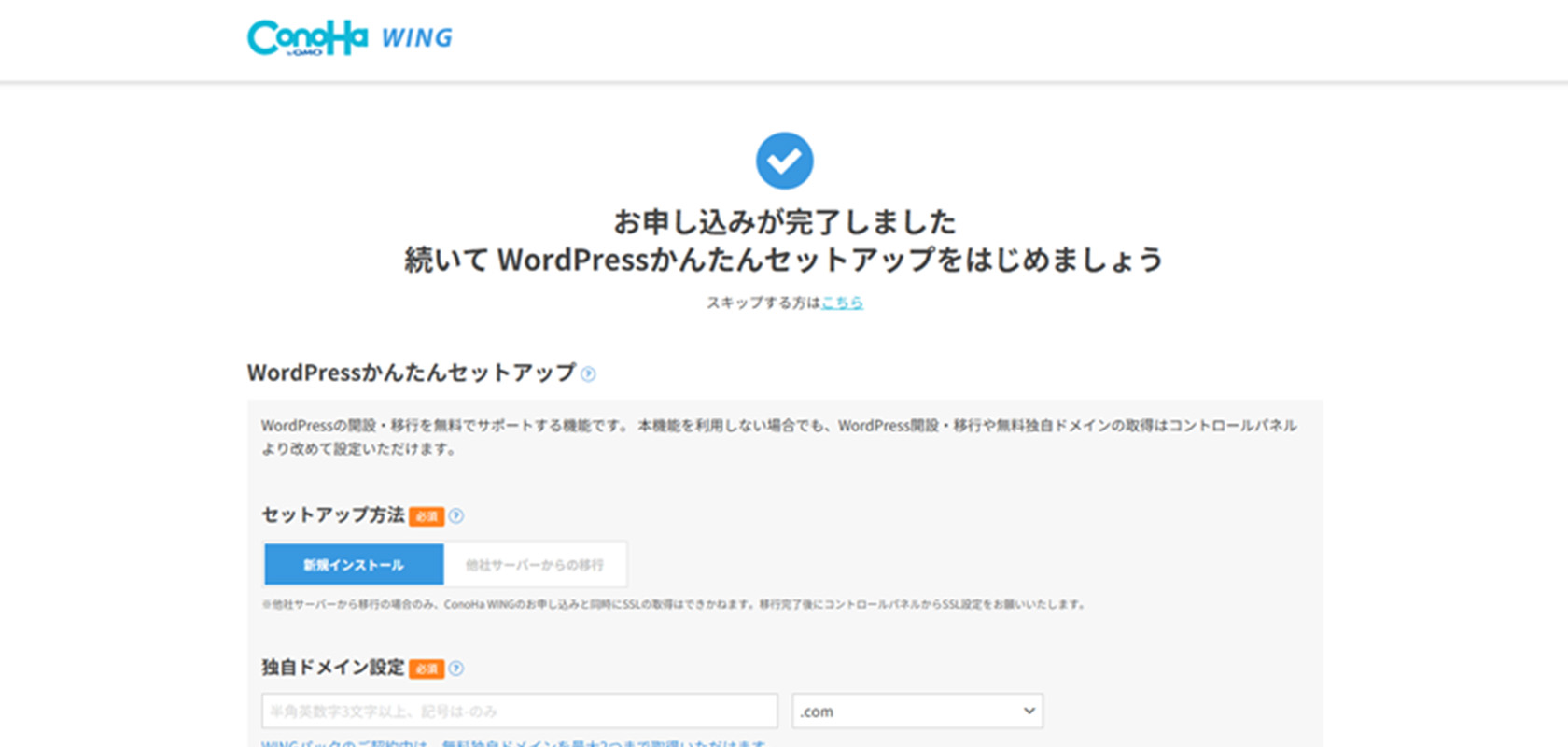Open help icon next to セットアップ方法
The height and width of the screenshot is (747, 1568).
(x=456, y=516)
